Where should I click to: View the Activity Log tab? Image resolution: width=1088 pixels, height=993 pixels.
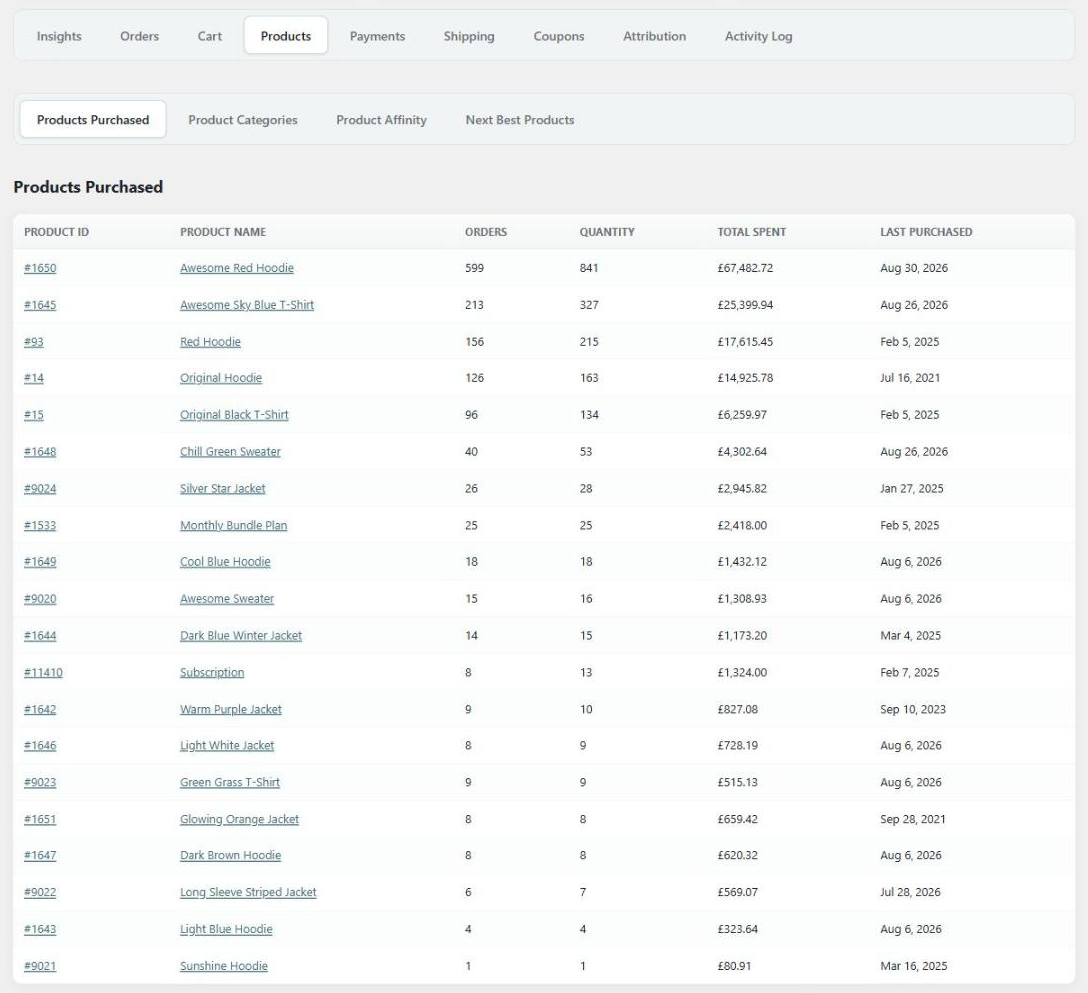(x=758, y=36)
